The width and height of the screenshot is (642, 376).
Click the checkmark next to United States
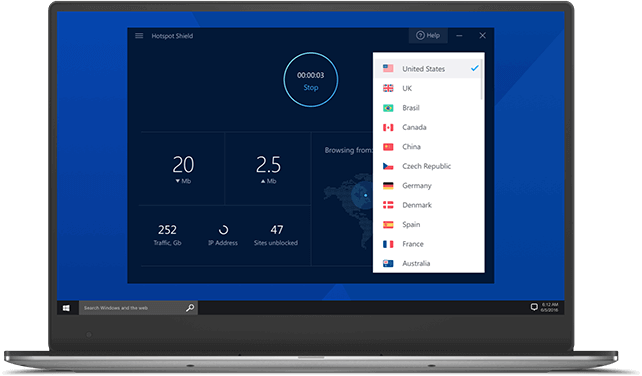[x=475, y=68]
